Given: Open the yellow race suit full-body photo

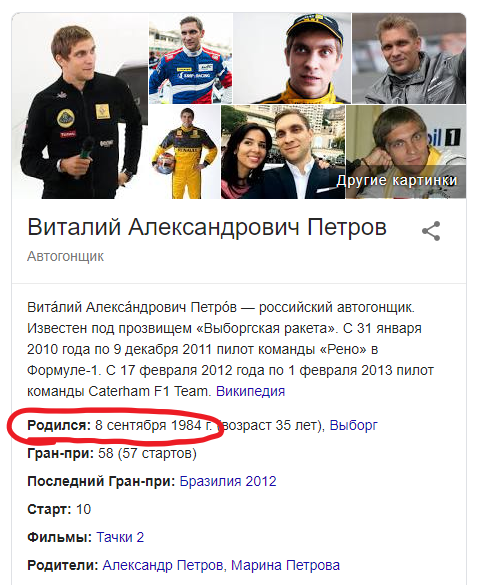Looking at the screenshot, I should pyautogui.click(x=184, y=152).
